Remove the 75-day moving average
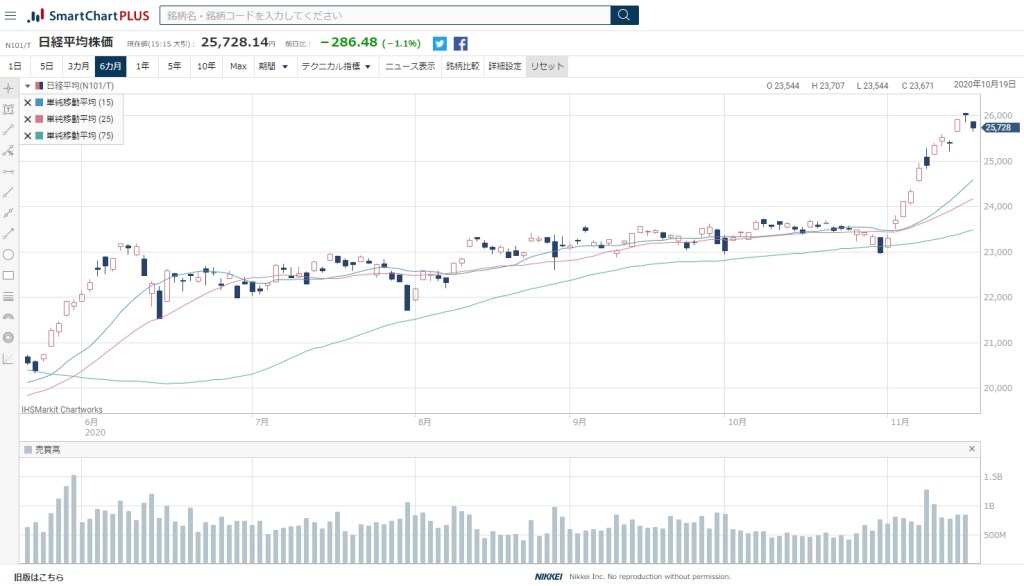This screenshot has width=1024, height=586. tap(28, 135)
